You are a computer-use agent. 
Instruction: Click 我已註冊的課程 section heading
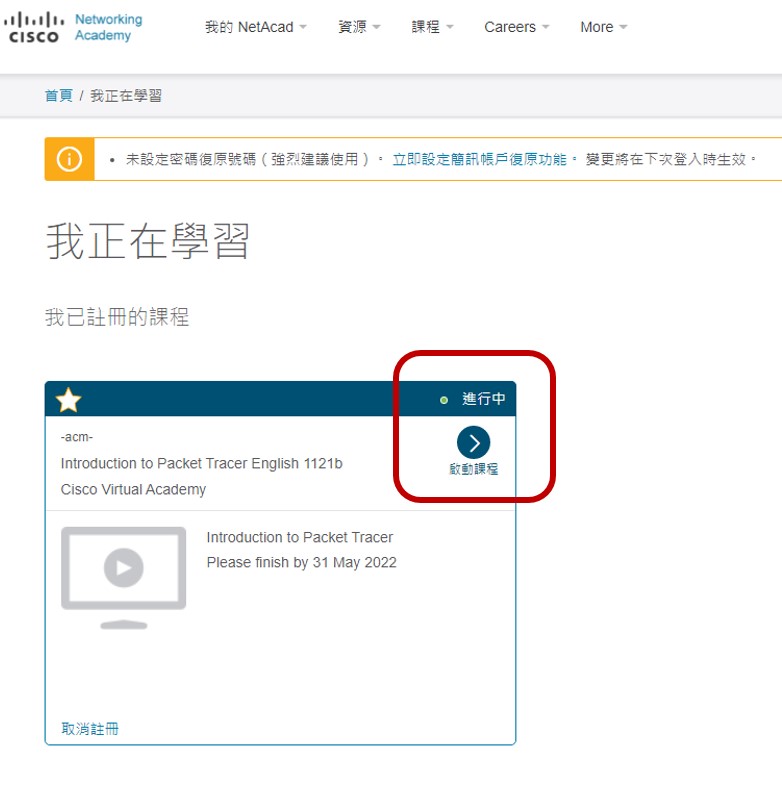coord(117,317)
